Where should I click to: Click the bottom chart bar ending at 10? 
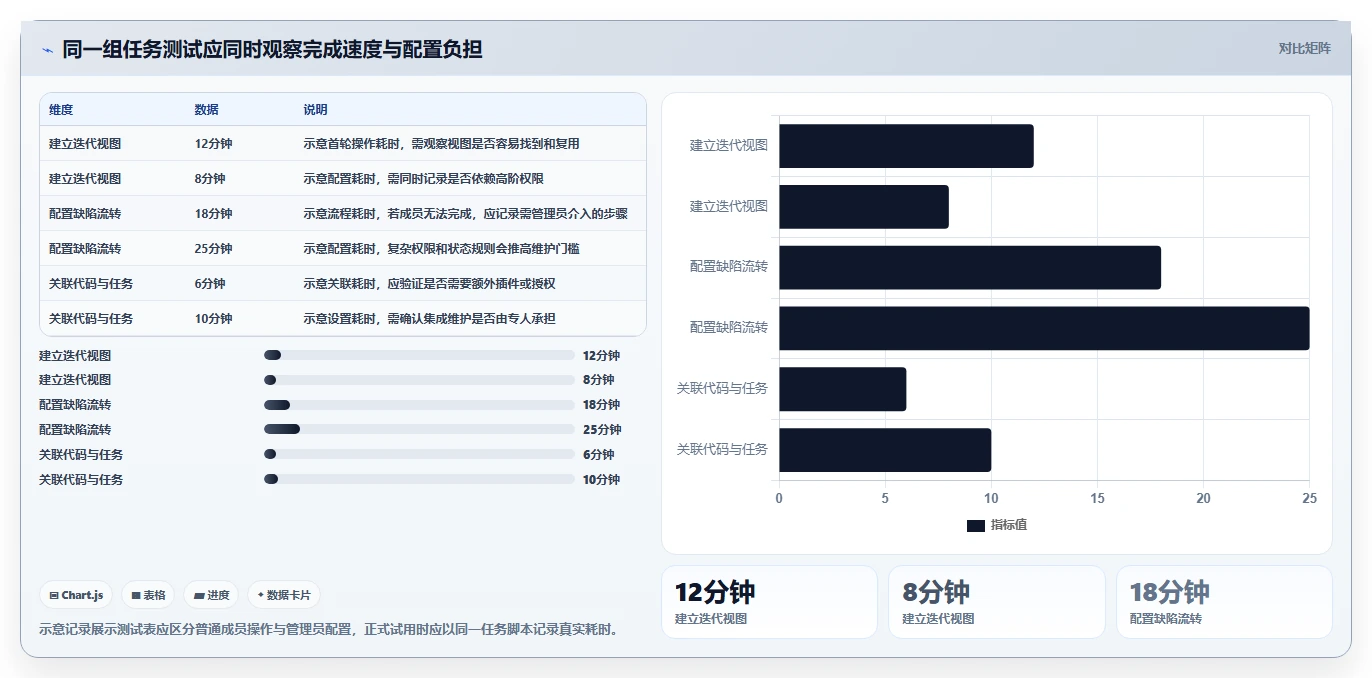click(x=885, y=450)
